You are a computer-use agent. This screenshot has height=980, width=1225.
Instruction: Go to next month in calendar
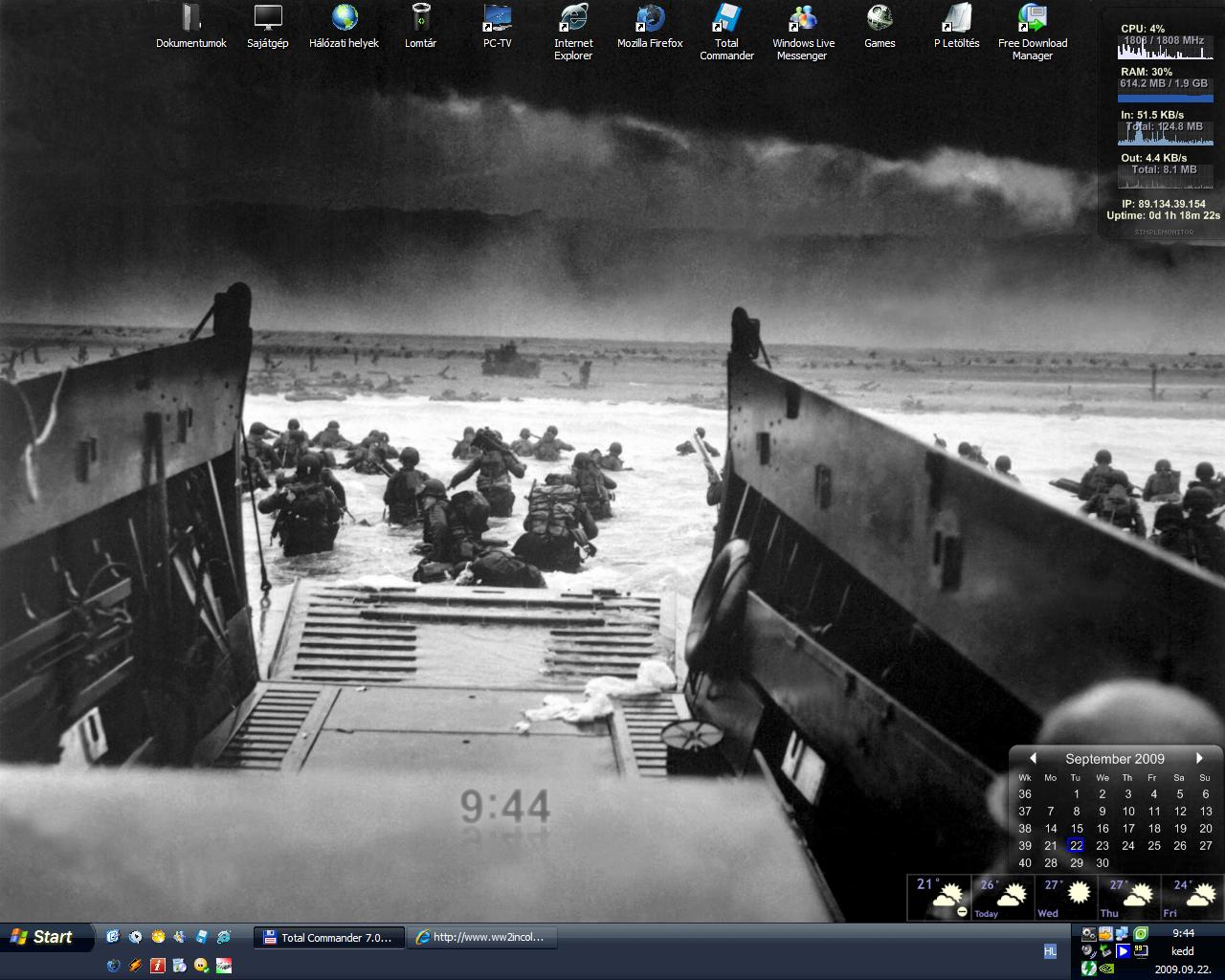(x=1199, y=758)
